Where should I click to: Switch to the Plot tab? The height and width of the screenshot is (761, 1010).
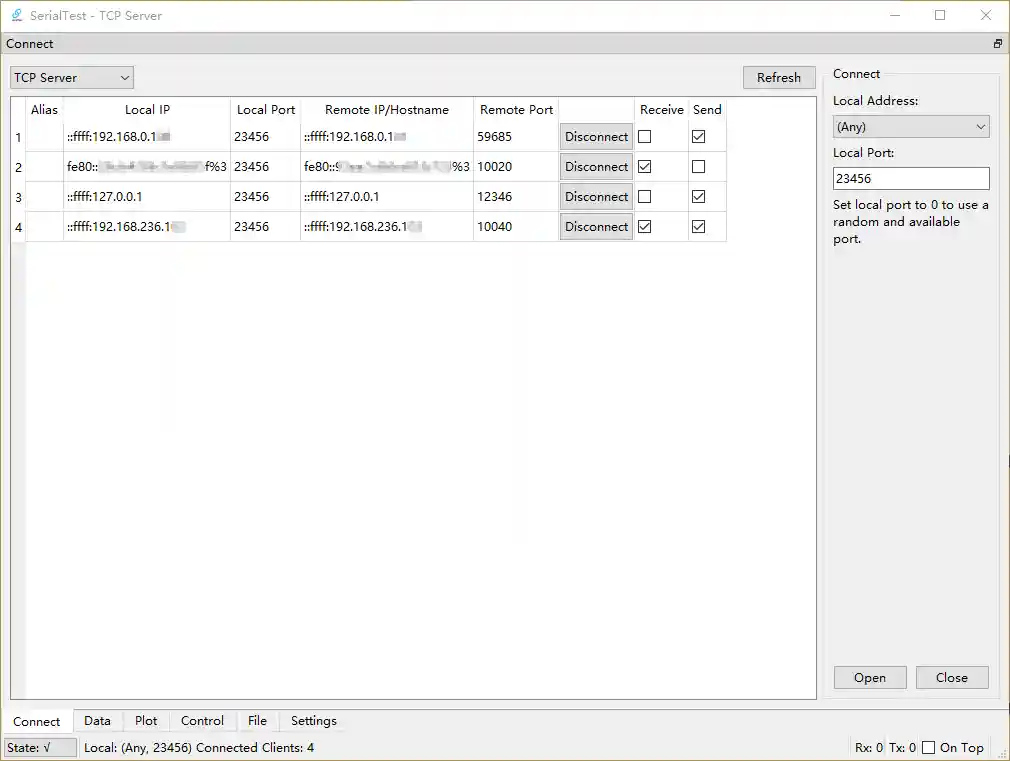pyautogui.click(x=145, y=720)
